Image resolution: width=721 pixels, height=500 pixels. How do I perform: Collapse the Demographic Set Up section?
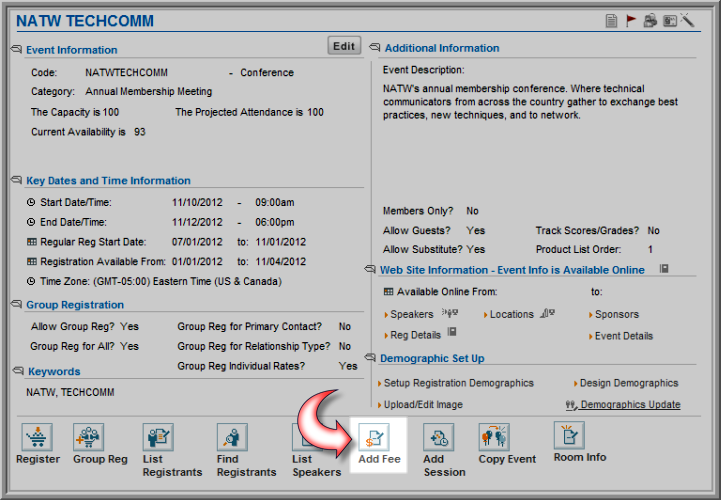tap(370, 357)
